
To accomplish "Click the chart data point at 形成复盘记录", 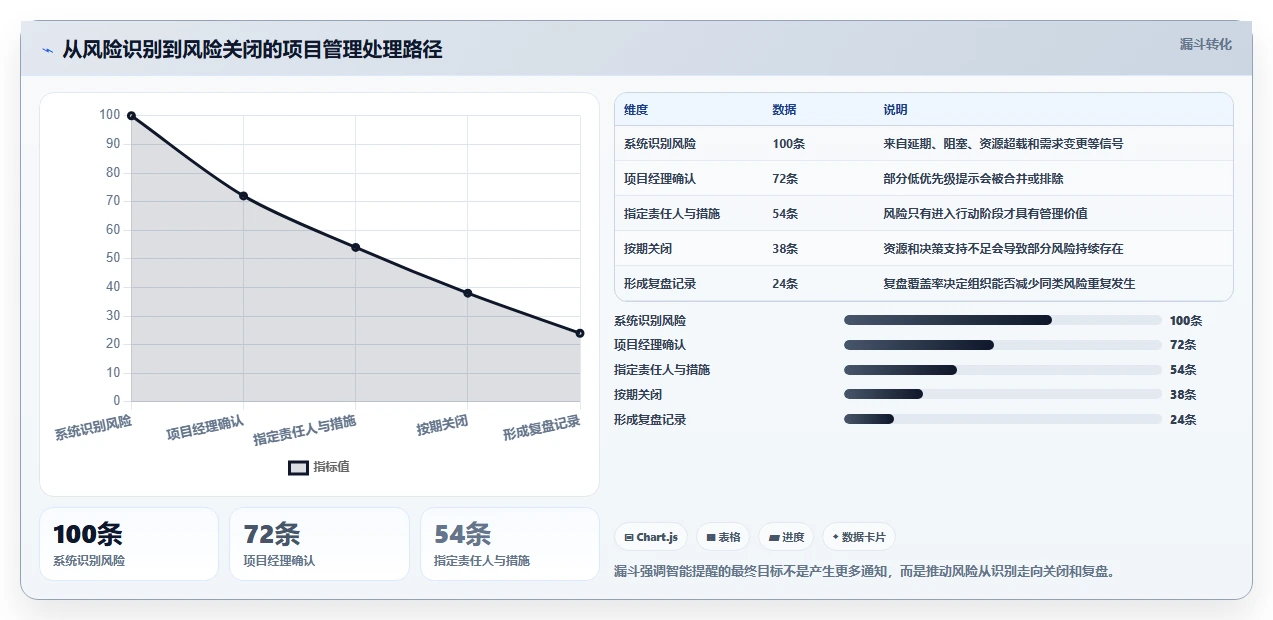I will tap(580, 333).
